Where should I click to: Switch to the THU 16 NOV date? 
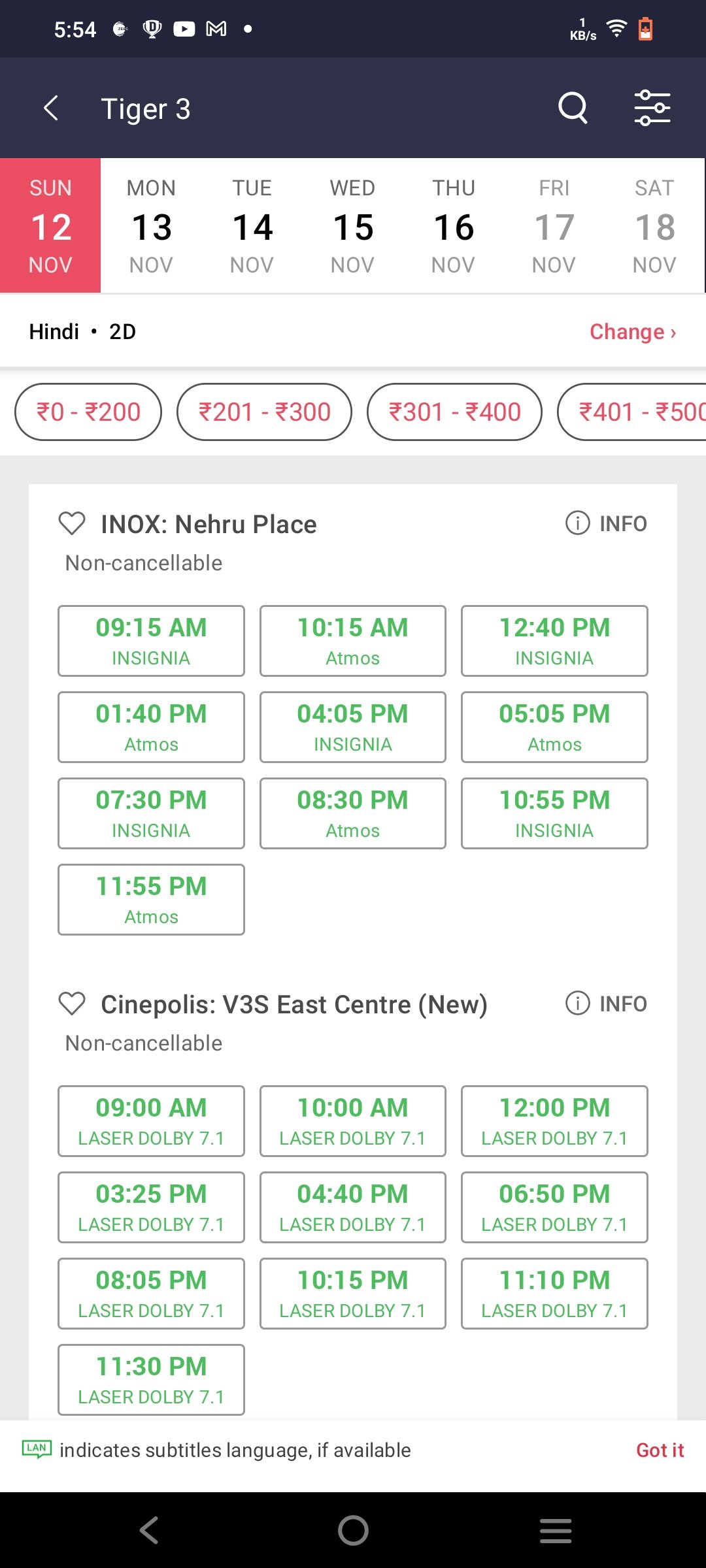tap(454, 226)
